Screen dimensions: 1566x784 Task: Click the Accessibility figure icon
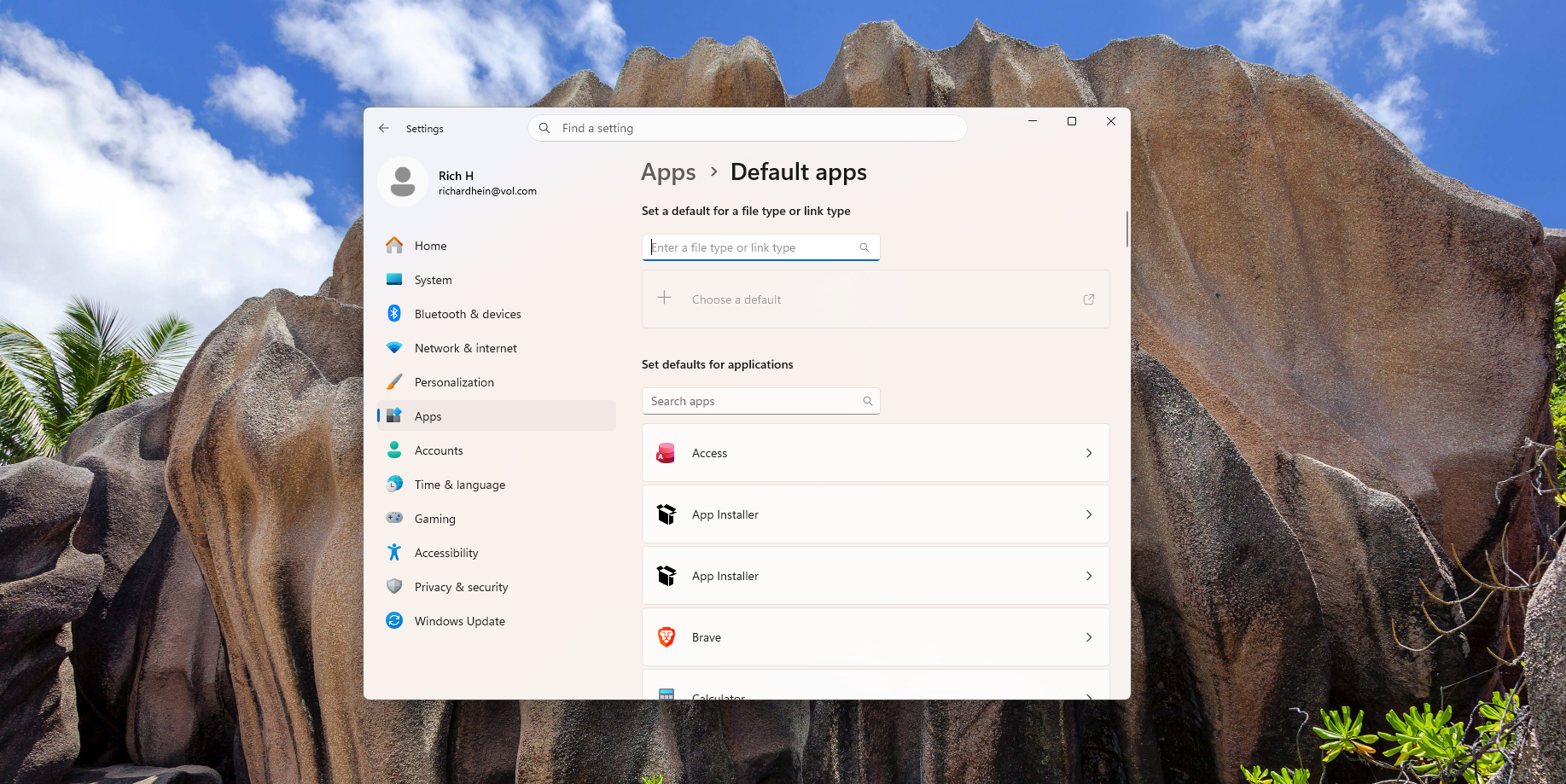[394, 553]
